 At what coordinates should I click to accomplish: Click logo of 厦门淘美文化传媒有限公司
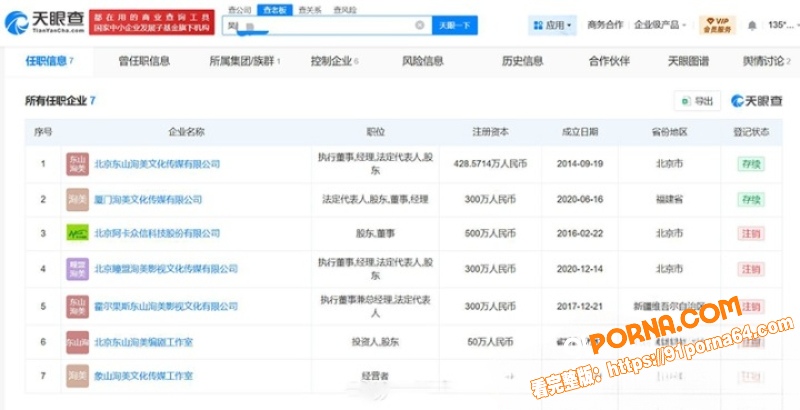point(78,199)
